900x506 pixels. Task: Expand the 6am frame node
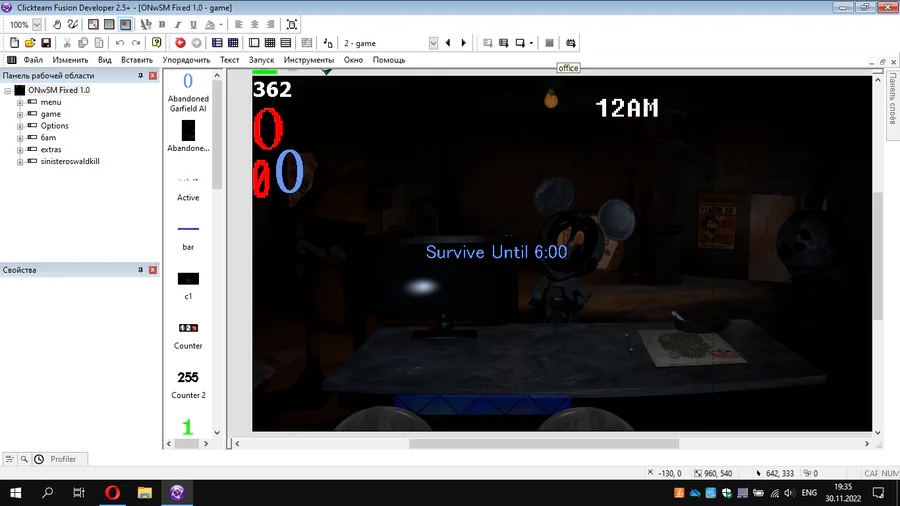pyautogui.click(x=20, y=138)
